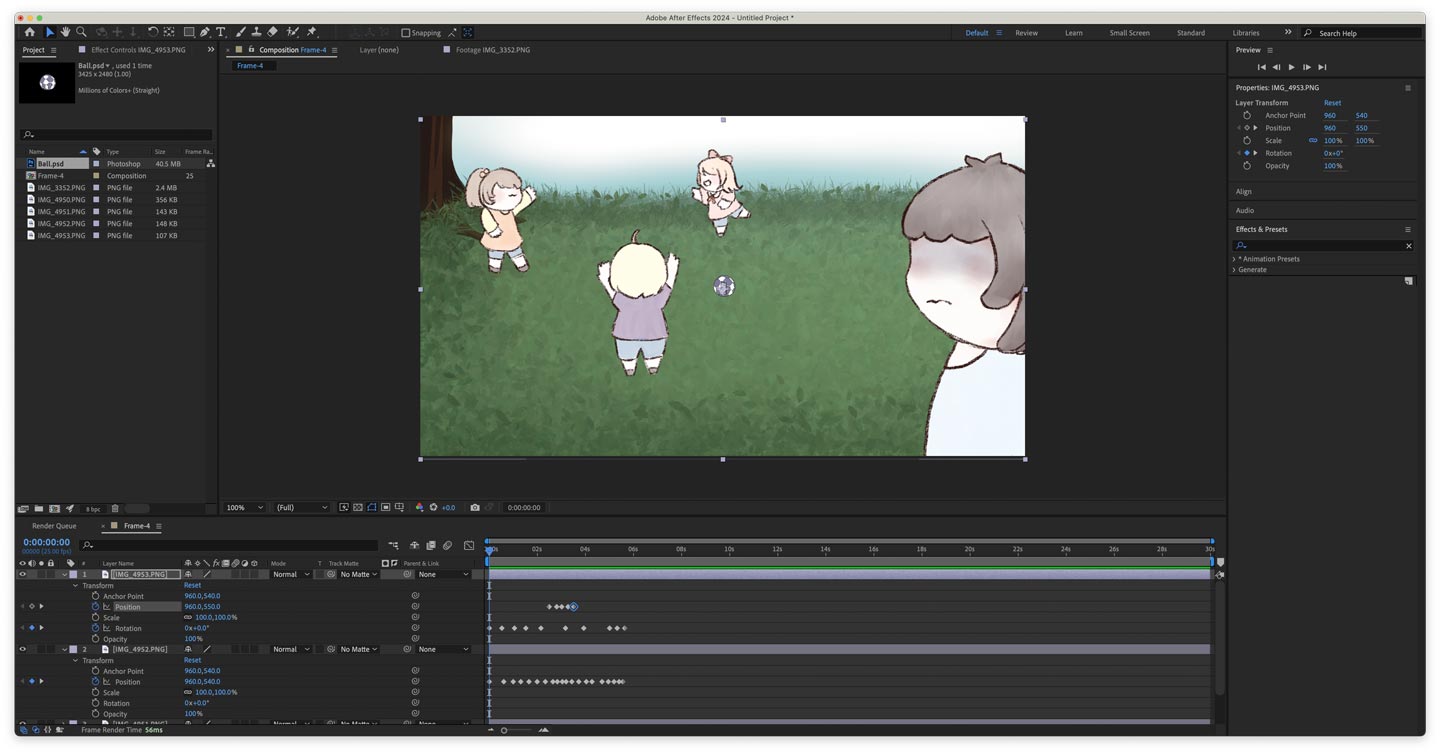This screenshot has height=753, width=1440.
Task: Click the Reset Exposure icon in viewer
Action: [433, 508]
